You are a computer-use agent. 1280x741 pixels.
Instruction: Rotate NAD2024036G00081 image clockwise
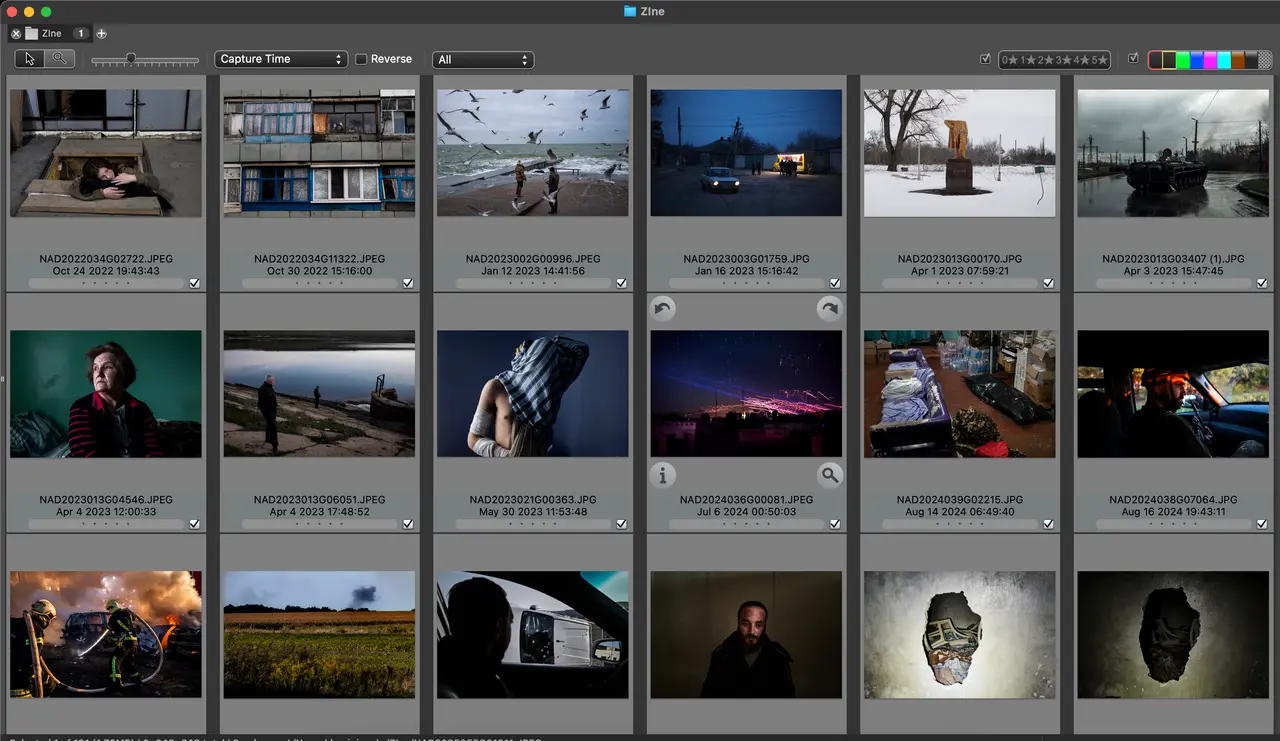(829, 309)
